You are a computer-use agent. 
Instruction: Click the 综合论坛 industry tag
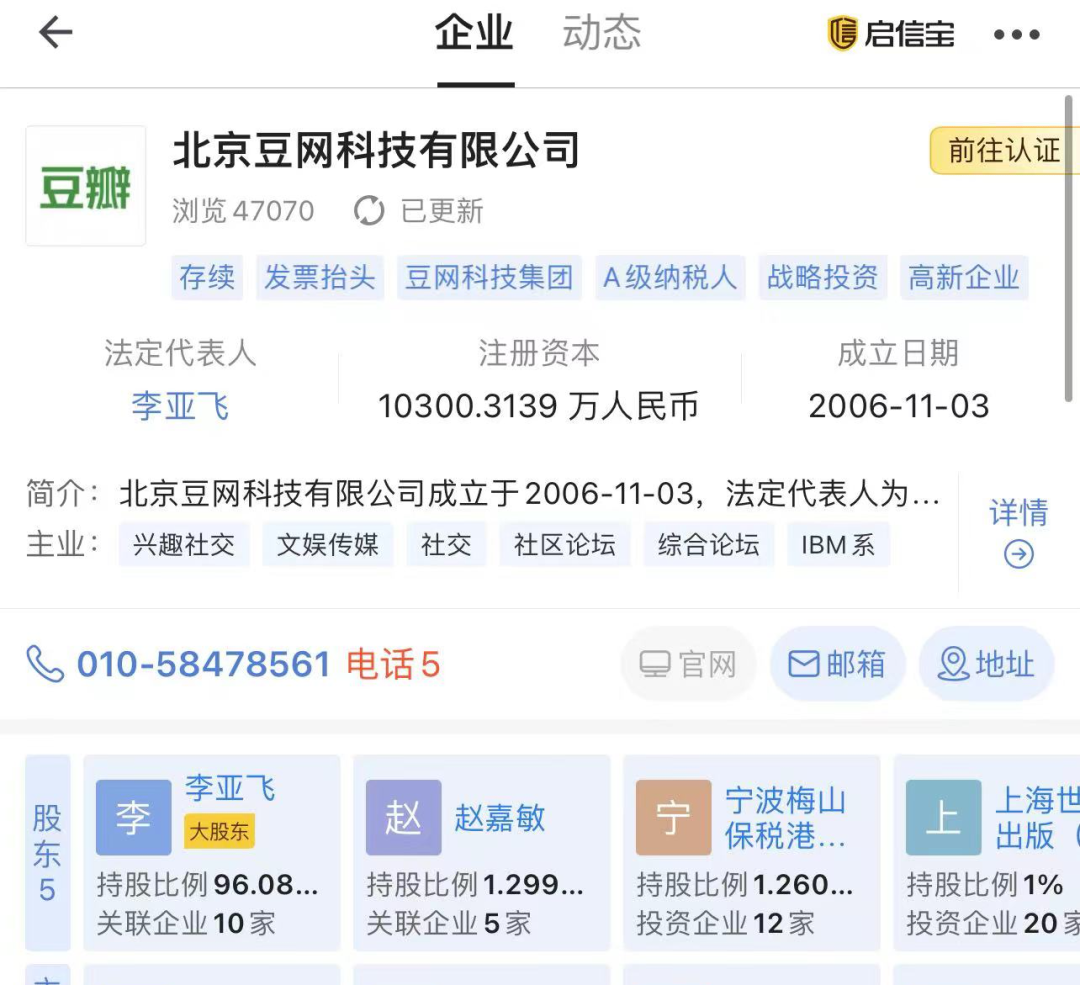[x=709, y=545]
